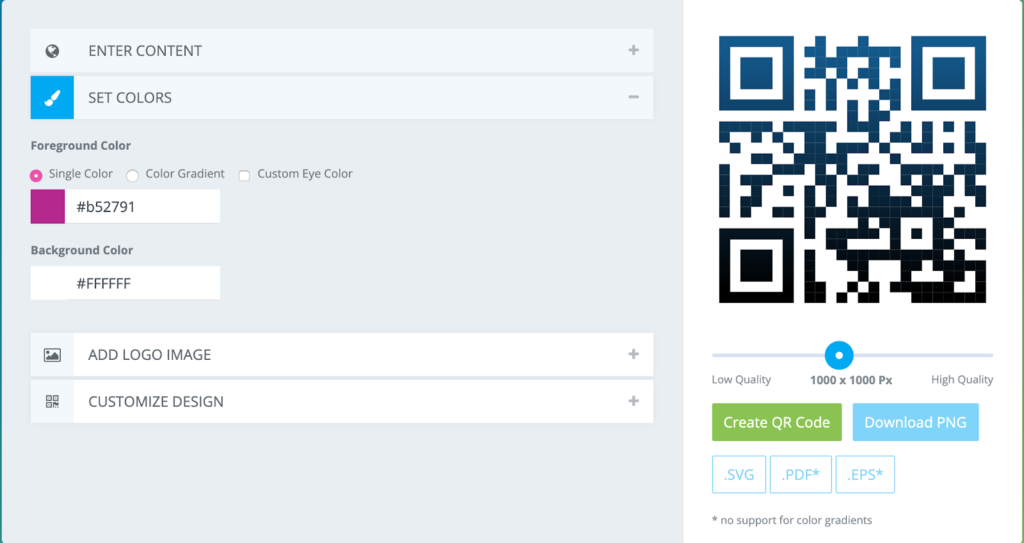
Task: Expand Enter Content with plus sign
Action: pos(633,50)
